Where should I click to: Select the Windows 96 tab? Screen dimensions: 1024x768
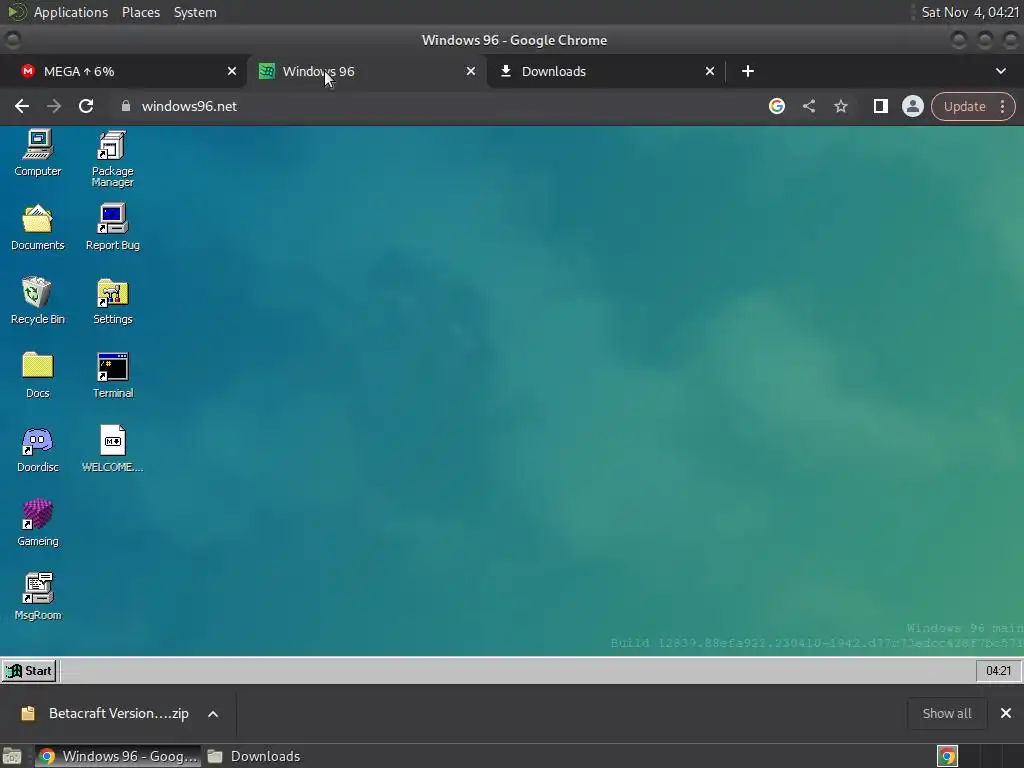pos(366,71)
